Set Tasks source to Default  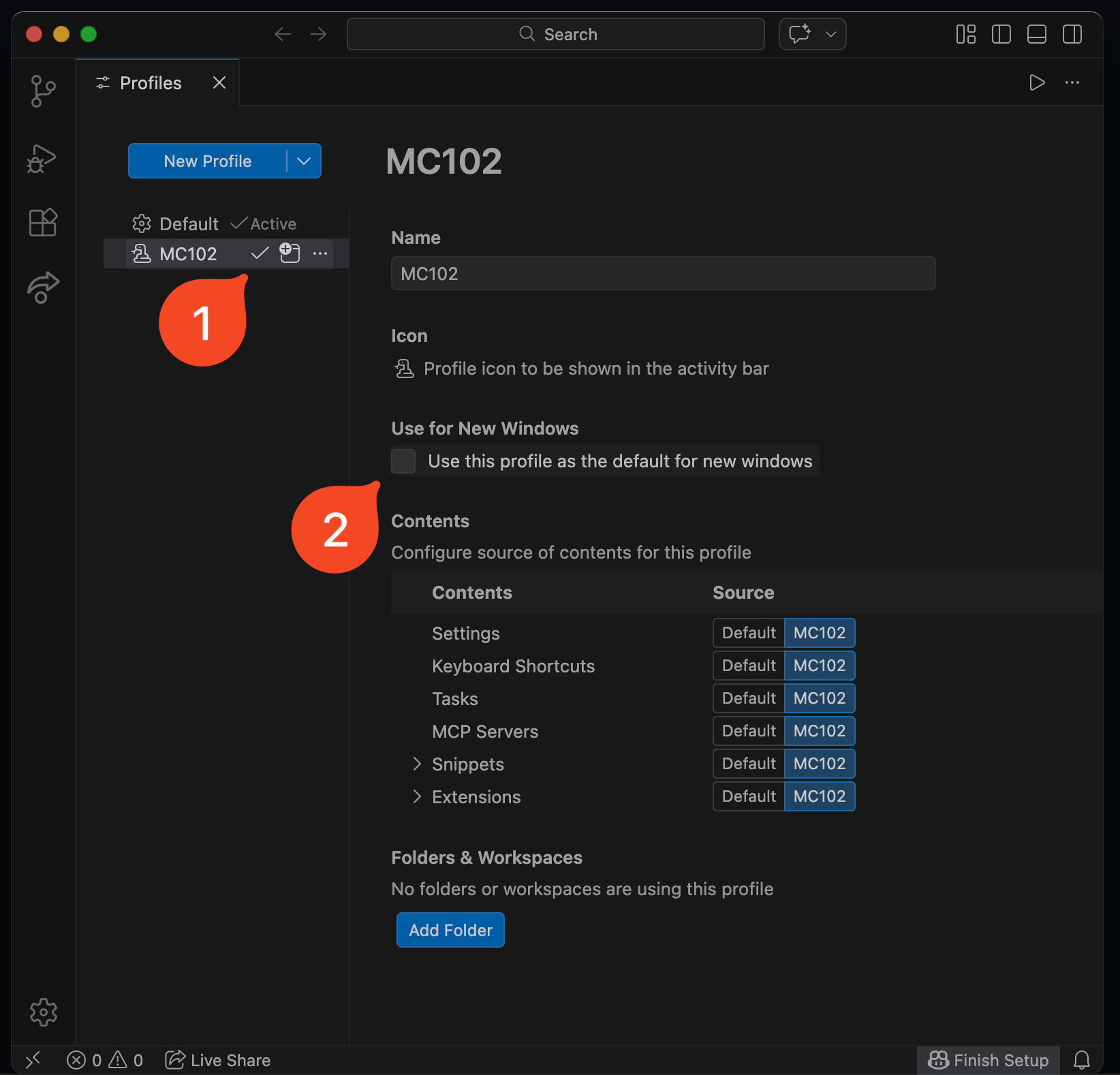pos(748,698)
